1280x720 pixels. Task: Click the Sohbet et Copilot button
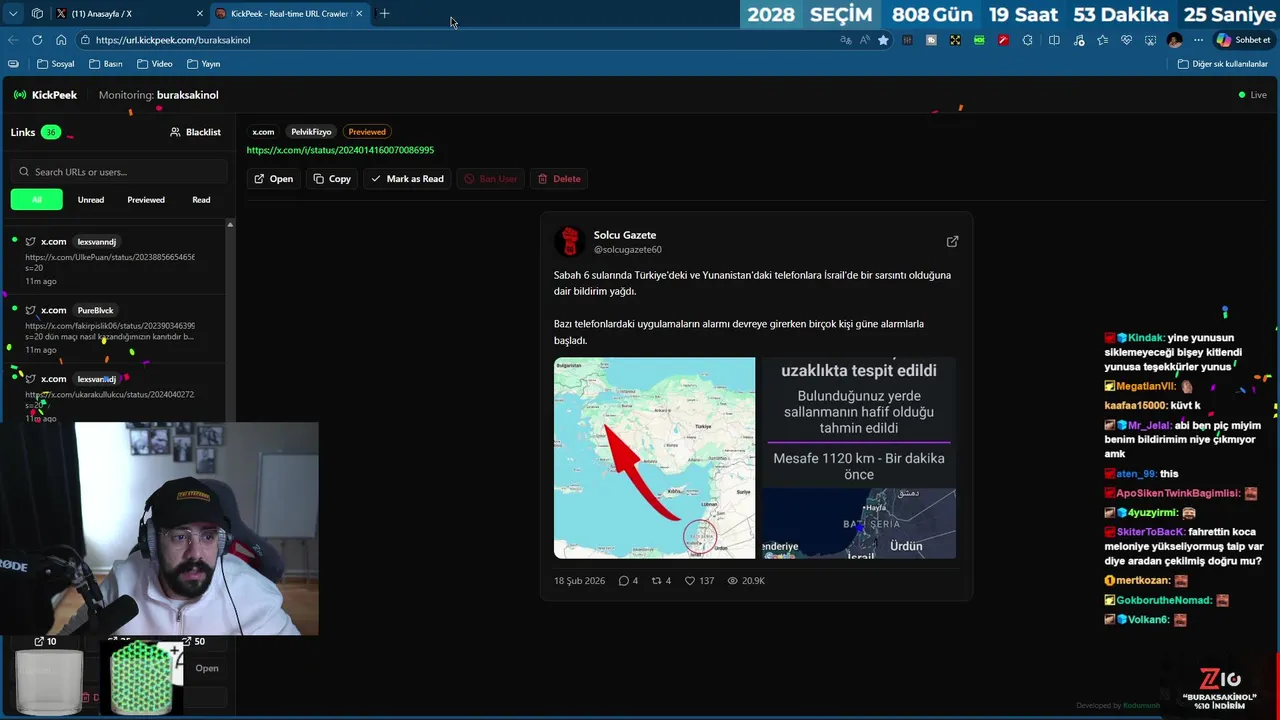pyautogui.click(x=1243, y=40)
